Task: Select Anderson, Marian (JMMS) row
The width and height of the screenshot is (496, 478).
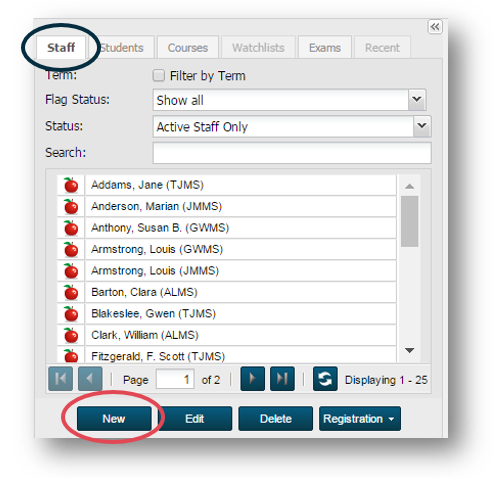Action: pyautogui.click(x=227, y=206)
